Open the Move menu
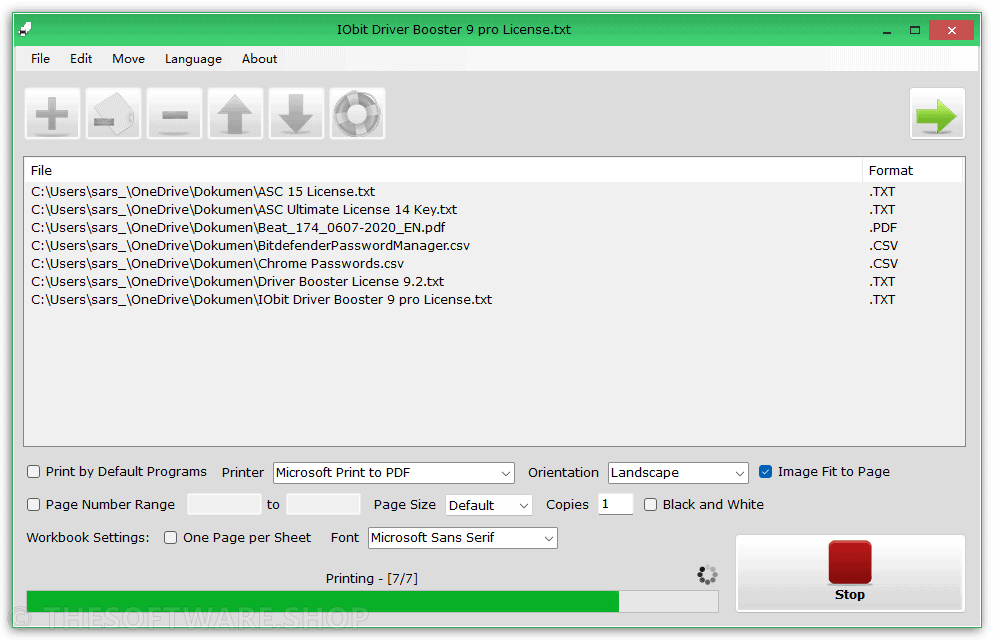This screenshot has width=994, height=640. 128,59
